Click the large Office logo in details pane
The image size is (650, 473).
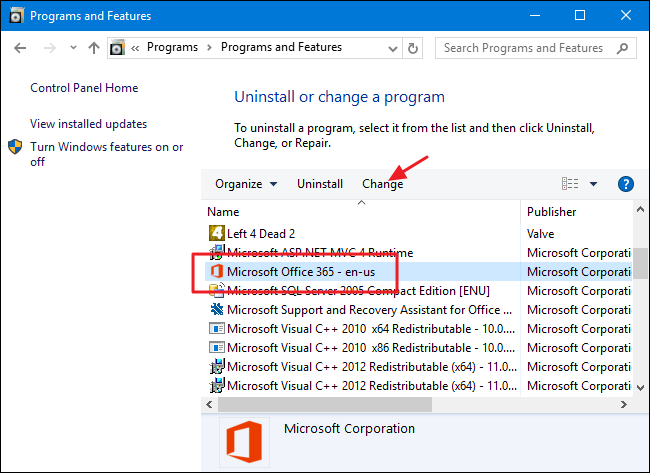pyautogui.click(x=242, y=441)
